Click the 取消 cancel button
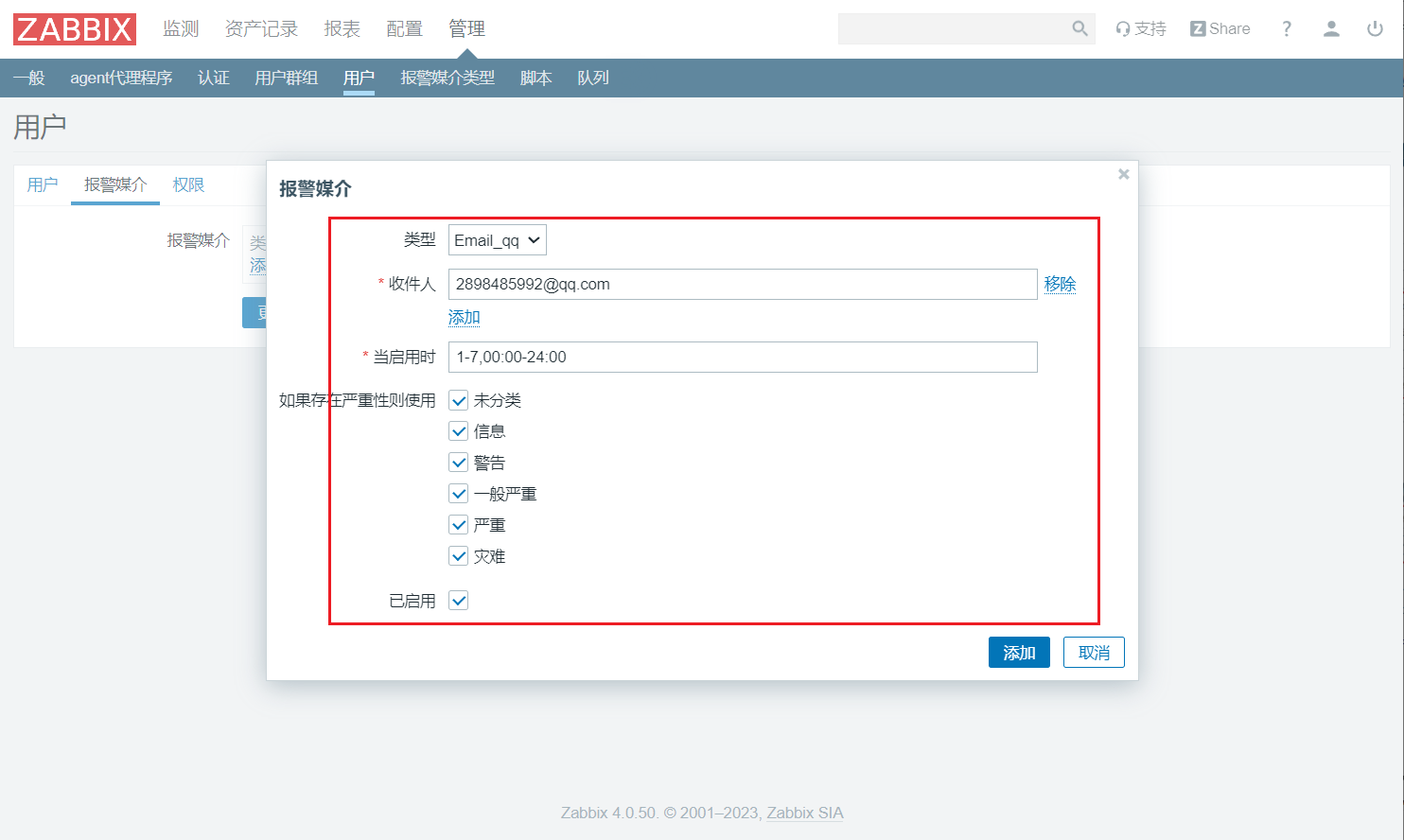 1094,653
